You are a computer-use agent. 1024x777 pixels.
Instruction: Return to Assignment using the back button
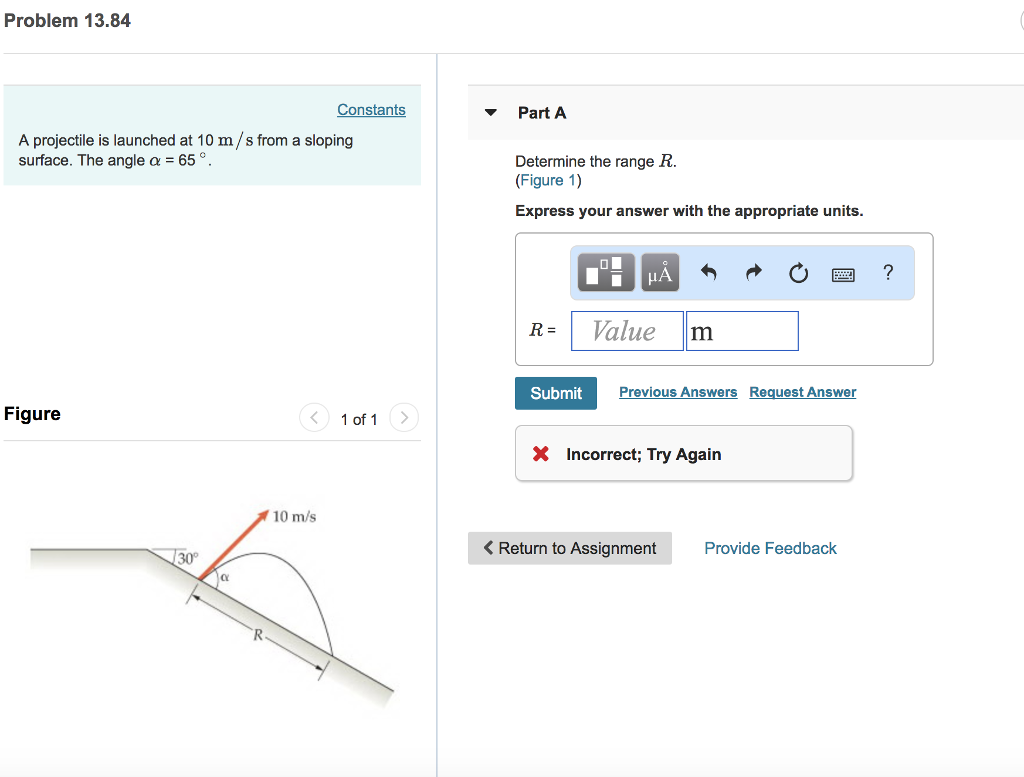coord(569,548)
